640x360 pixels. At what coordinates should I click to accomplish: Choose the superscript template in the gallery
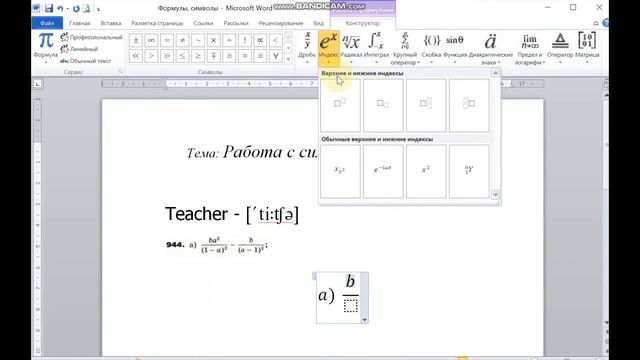pyautogui.click(x=340, y=106)
